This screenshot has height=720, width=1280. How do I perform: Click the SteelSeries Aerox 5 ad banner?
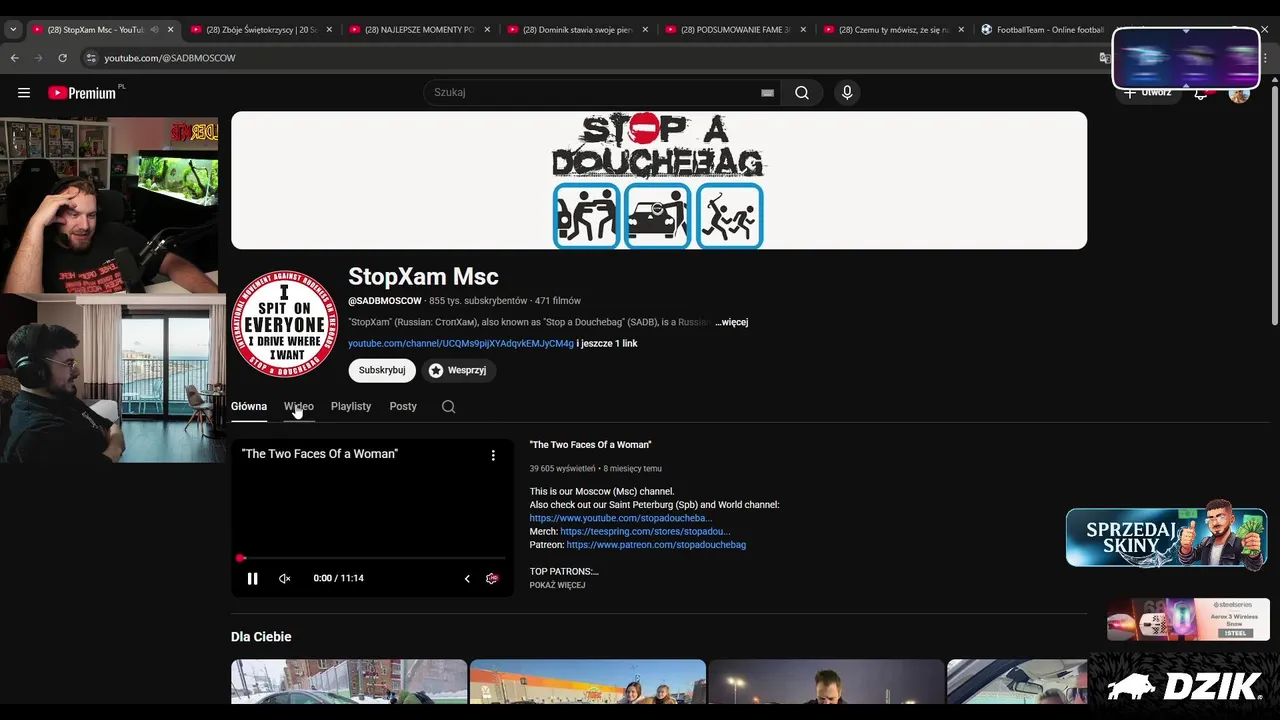pos(1188,619)
